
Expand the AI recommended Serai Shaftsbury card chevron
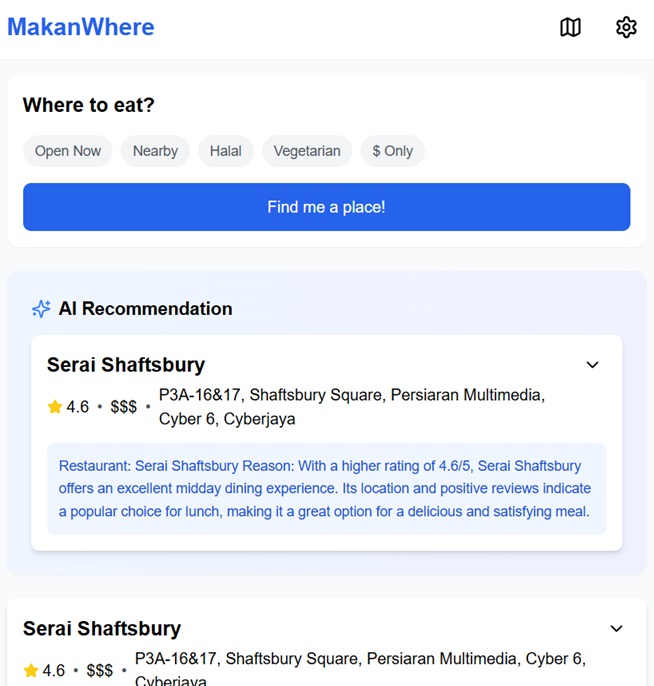[x=592, y=365]
